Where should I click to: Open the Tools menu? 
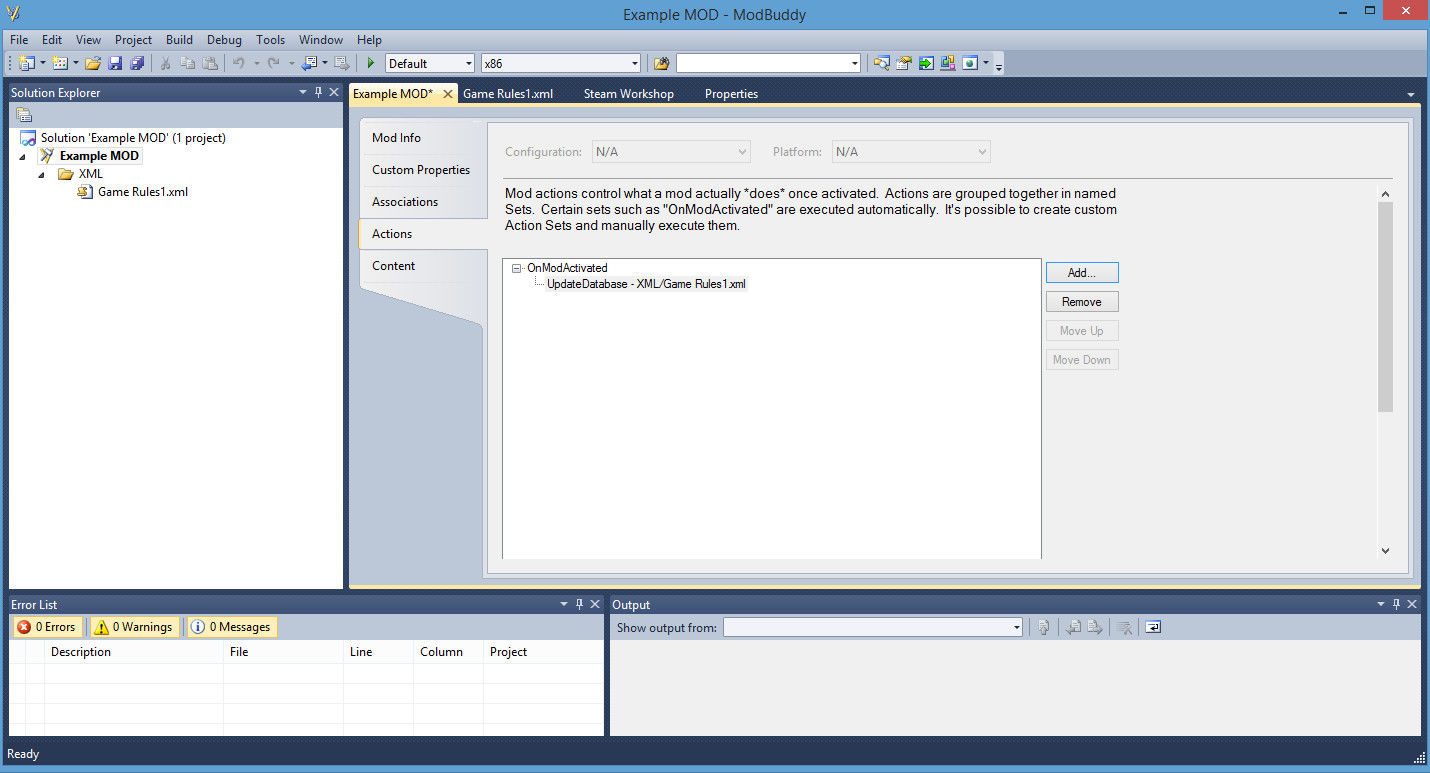point(270,40)
